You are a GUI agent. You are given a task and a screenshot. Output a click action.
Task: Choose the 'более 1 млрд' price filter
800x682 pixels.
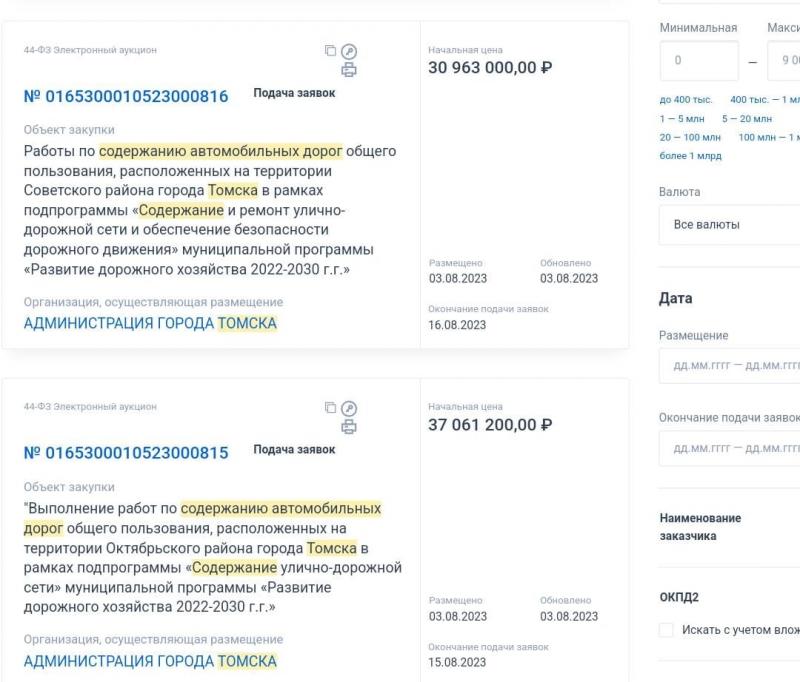(690, 156)
